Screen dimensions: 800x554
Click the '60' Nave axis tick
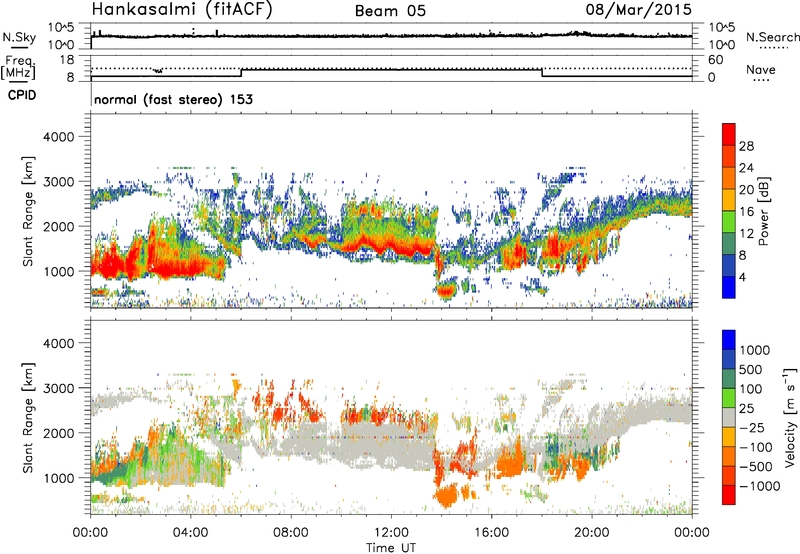pyautogui.click(x=715, y=60)
